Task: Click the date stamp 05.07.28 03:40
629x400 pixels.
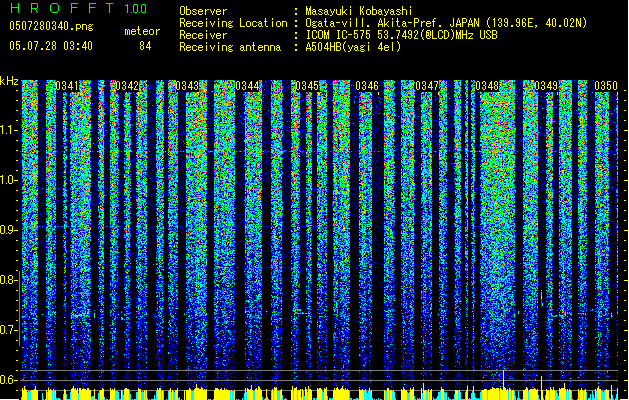Action: click(x=51, y=46)
